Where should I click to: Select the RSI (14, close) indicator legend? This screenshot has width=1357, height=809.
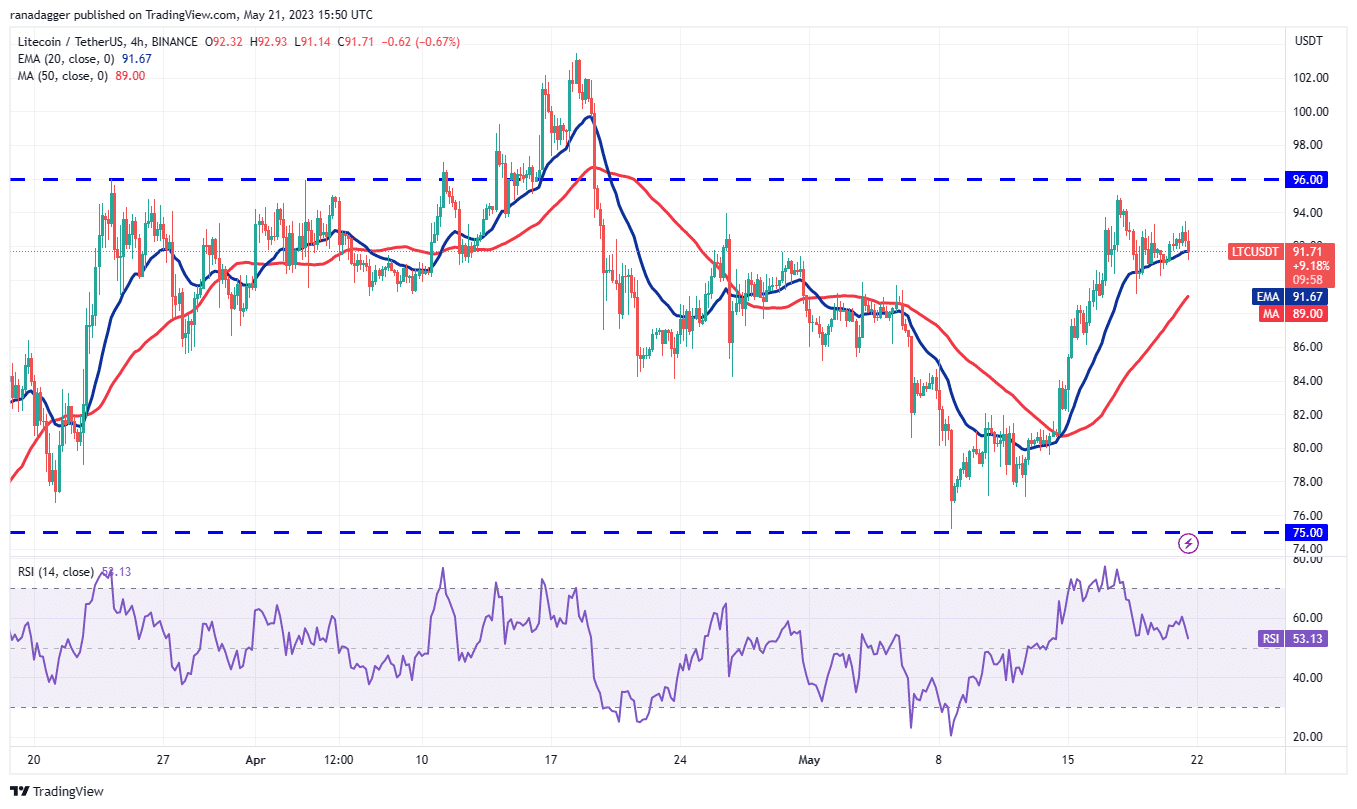[57, 572]
